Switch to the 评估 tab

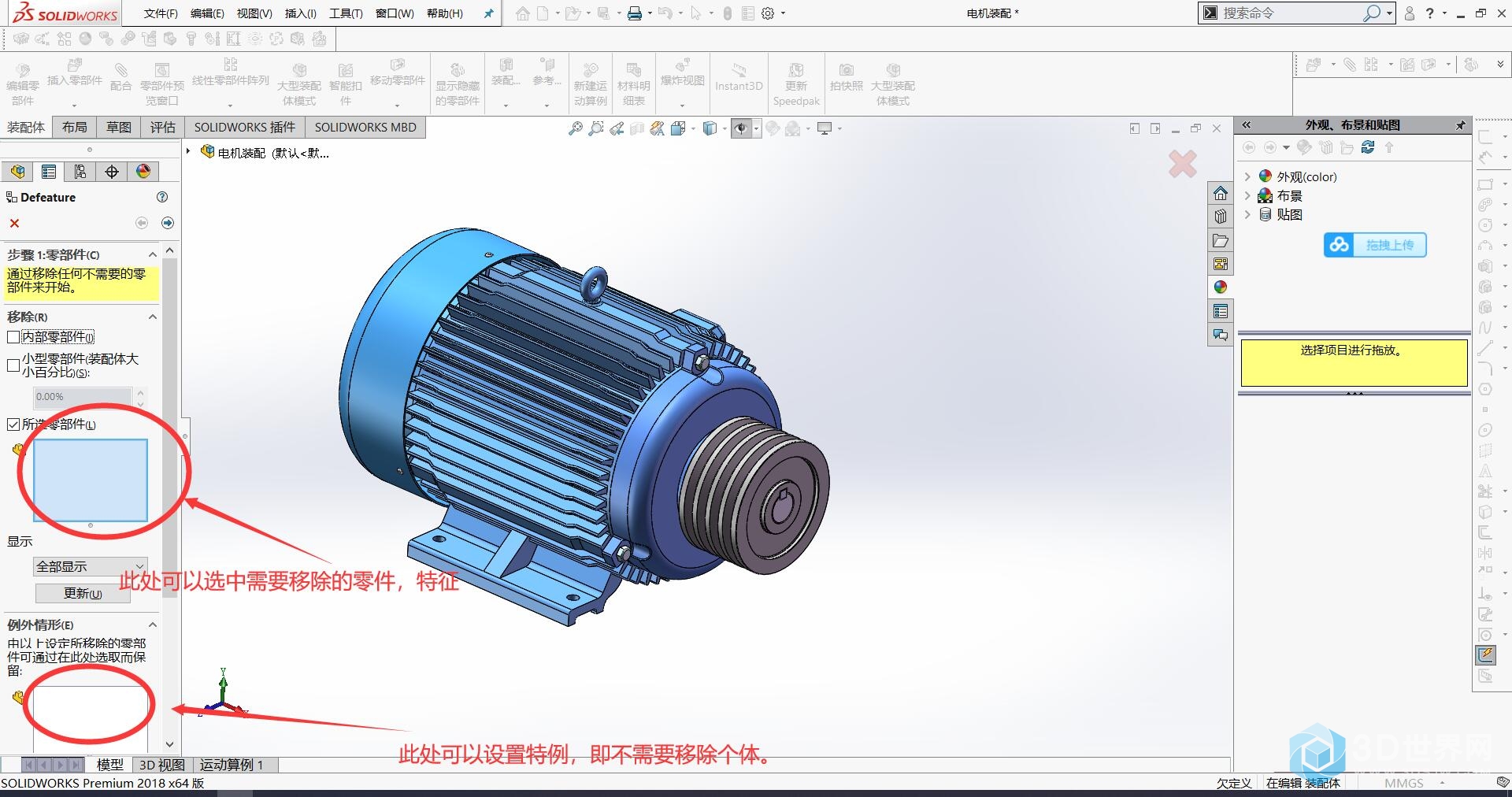[163, 127]
